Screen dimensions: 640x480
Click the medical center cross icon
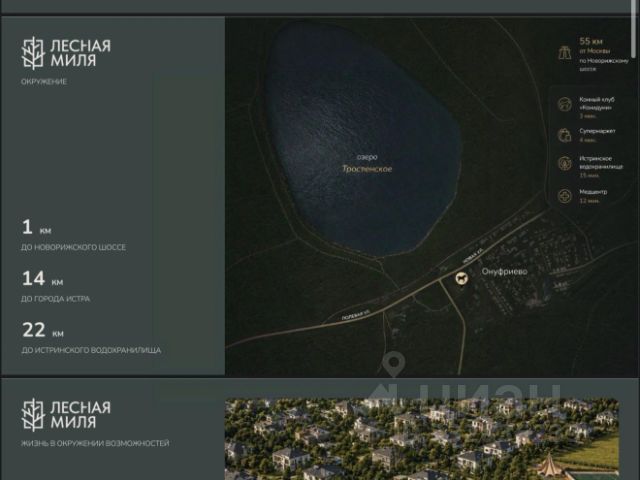(565, 196)
